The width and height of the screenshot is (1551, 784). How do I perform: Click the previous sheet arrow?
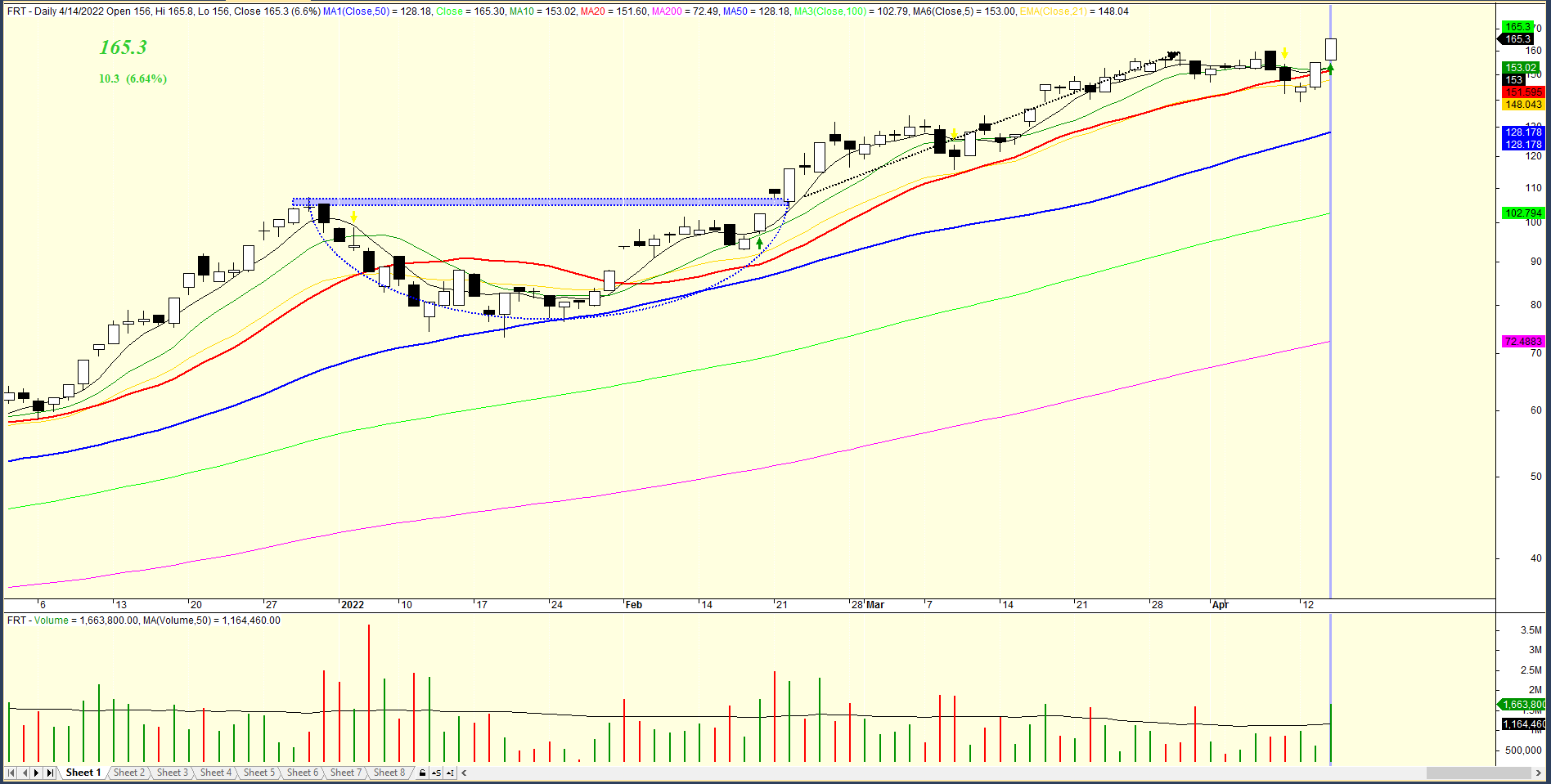(x=25, y=773)
